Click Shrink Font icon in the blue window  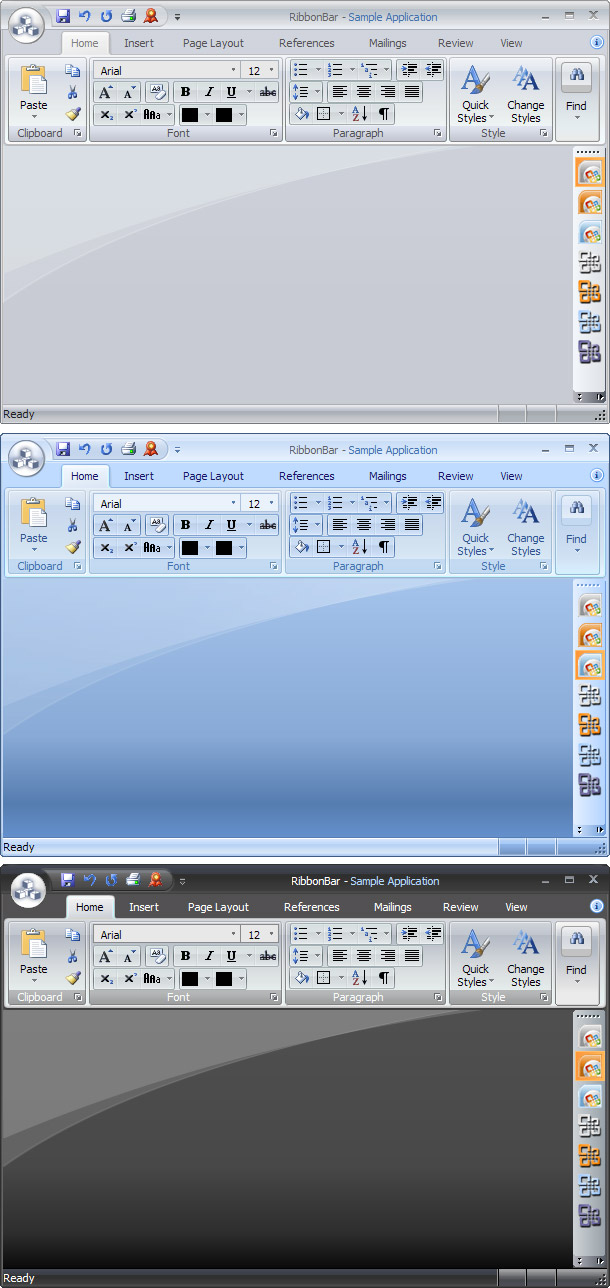click(x=130, y=525)
